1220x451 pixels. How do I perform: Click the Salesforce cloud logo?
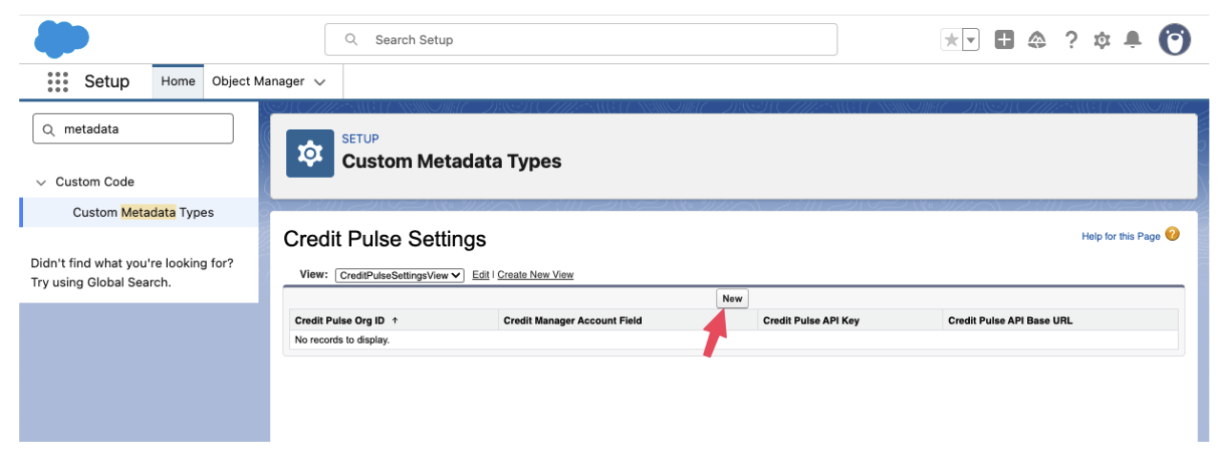pos(61,40)
